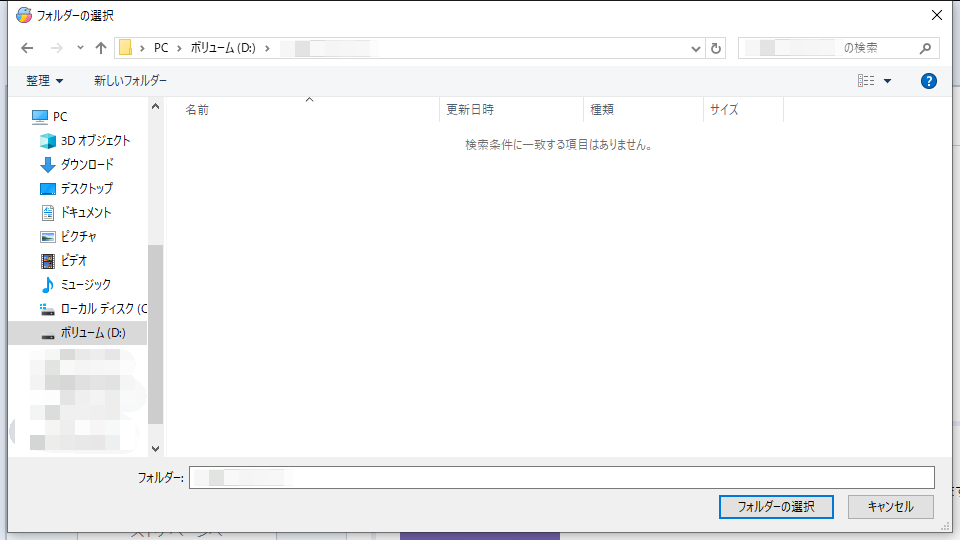
Task: Select PC in the address breadcrumb
Action: pyautogui.click(x=161, y=48)
